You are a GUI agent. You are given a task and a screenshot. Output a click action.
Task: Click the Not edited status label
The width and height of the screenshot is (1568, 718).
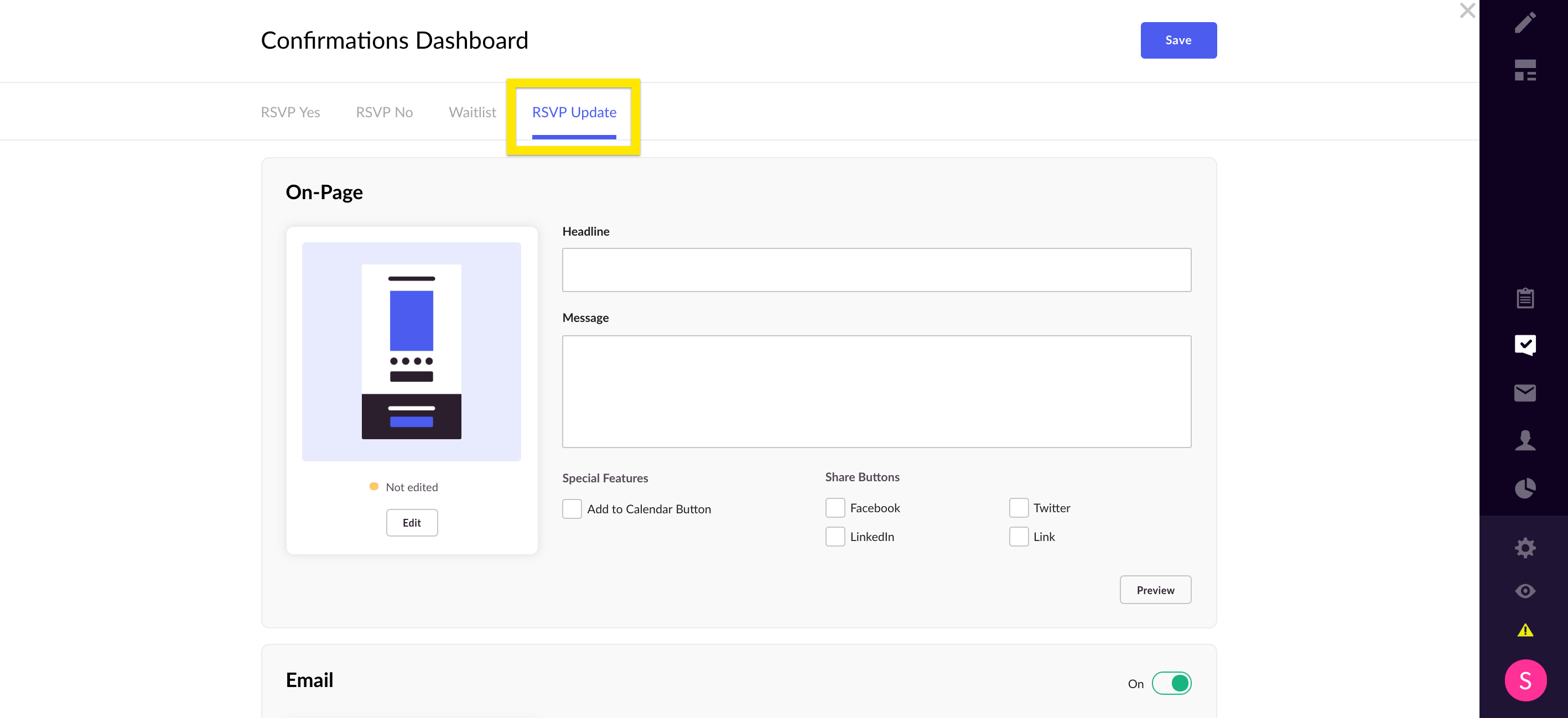tap(412, 487)
